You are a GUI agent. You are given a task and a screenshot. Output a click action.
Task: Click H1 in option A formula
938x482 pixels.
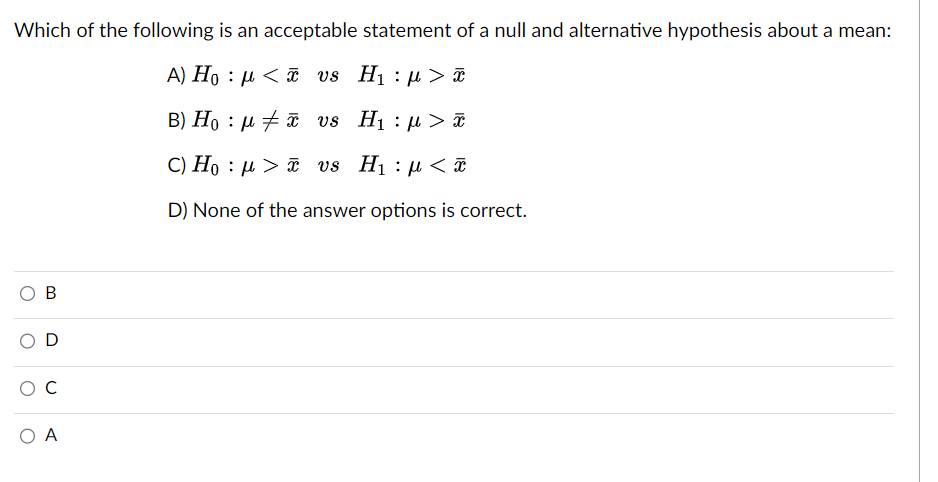pos(373,76)
